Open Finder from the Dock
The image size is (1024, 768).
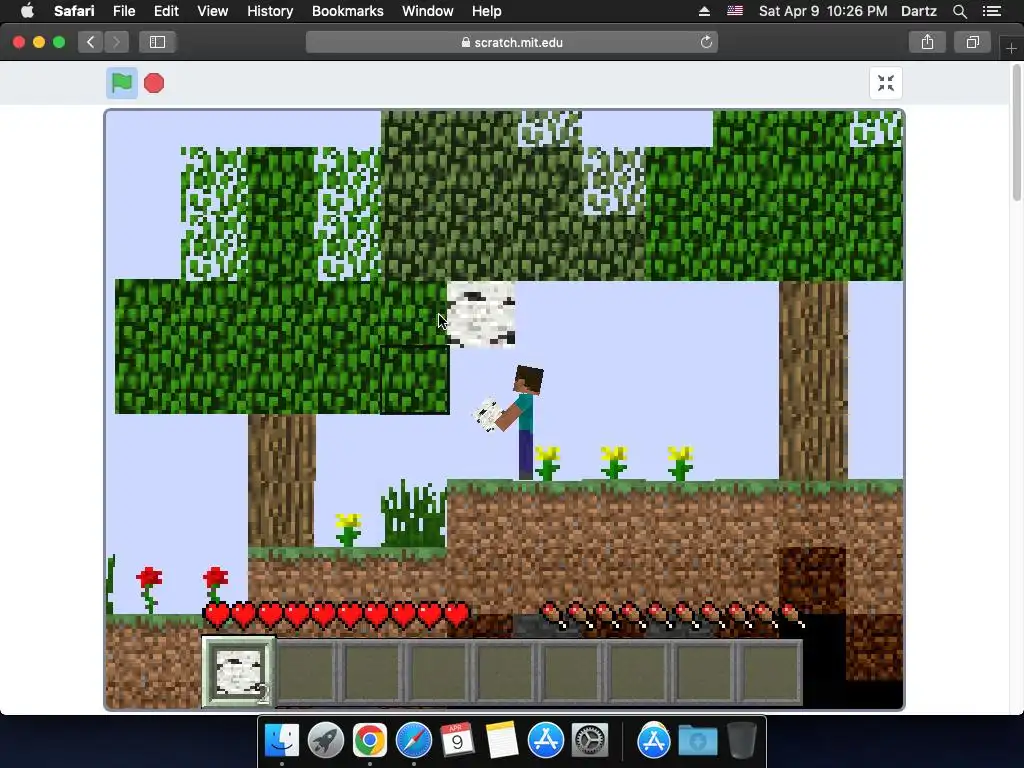[x=281, y=740]
